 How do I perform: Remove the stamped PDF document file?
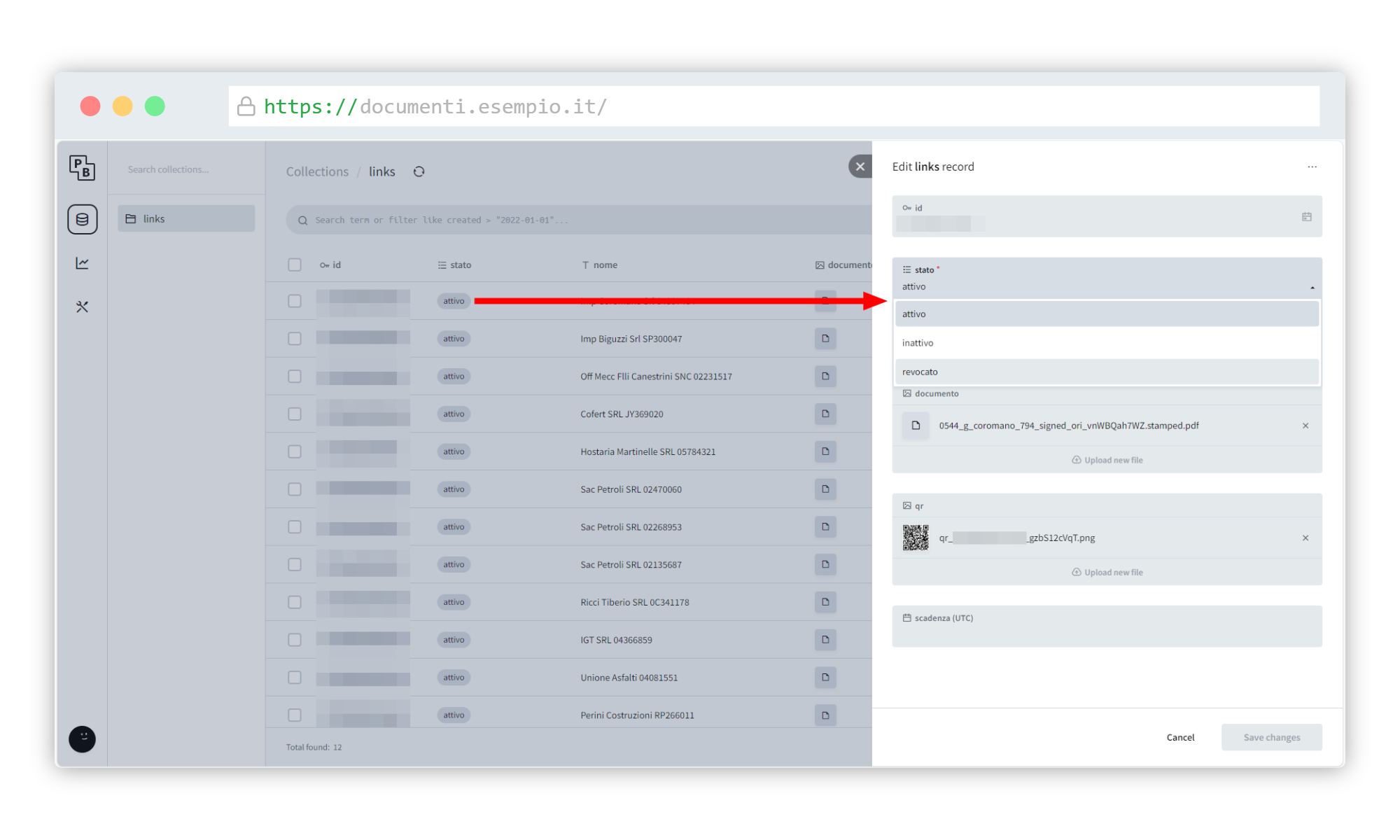pos(1305,426)
